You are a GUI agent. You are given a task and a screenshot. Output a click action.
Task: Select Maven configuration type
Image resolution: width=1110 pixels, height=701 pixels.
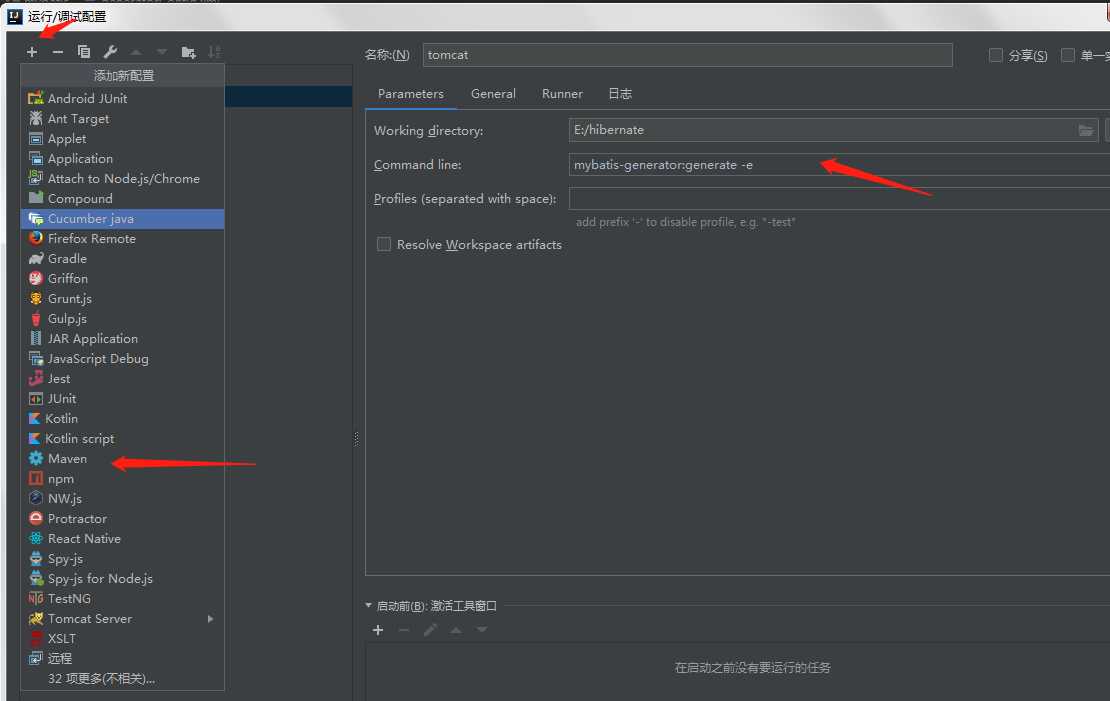[122, 459]
